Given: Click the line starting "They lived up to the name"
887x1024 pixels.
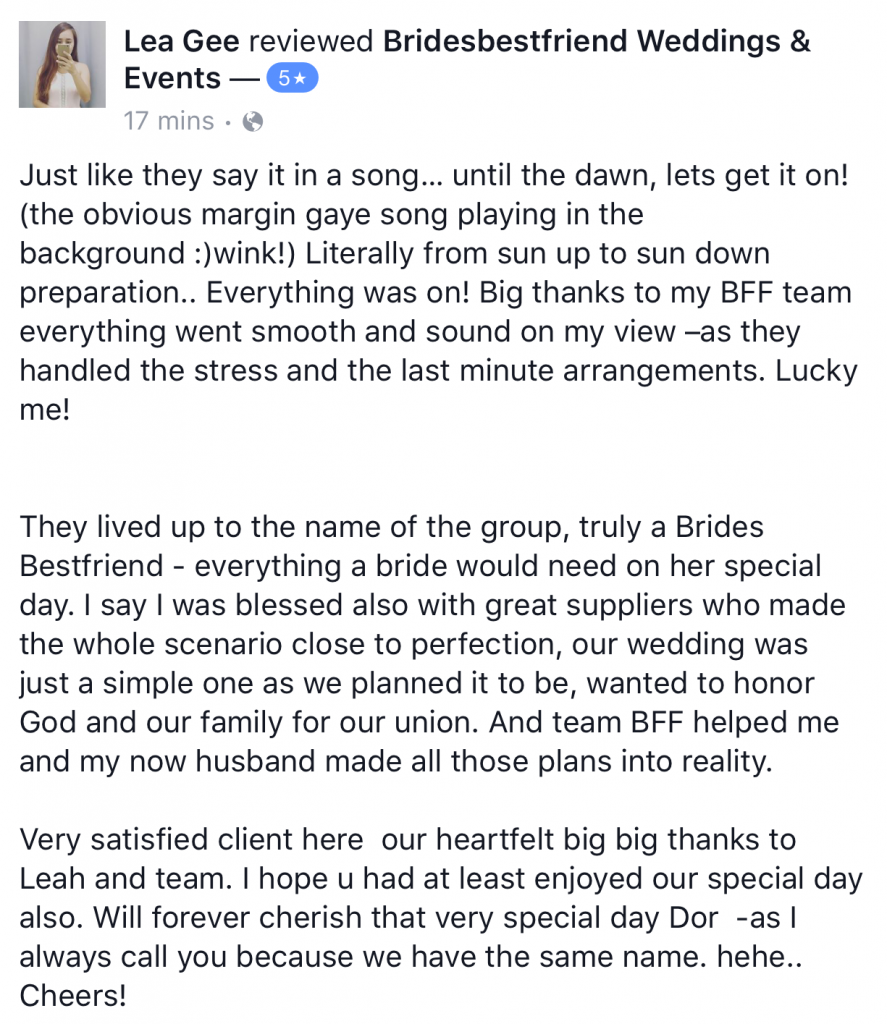Looking at the screenshot, I should [x=392, y=526].
